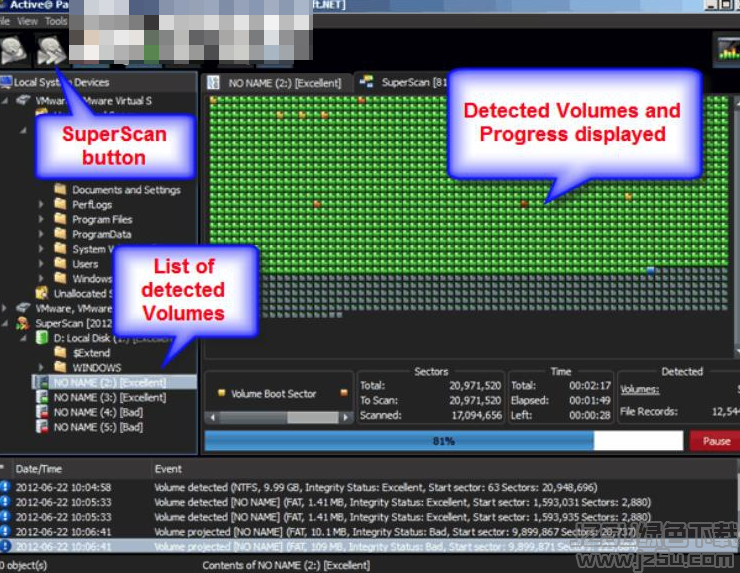The image size is (740, 573).
Task: Click the blue current-position block in sector map
Action: (x=651, y=270)
